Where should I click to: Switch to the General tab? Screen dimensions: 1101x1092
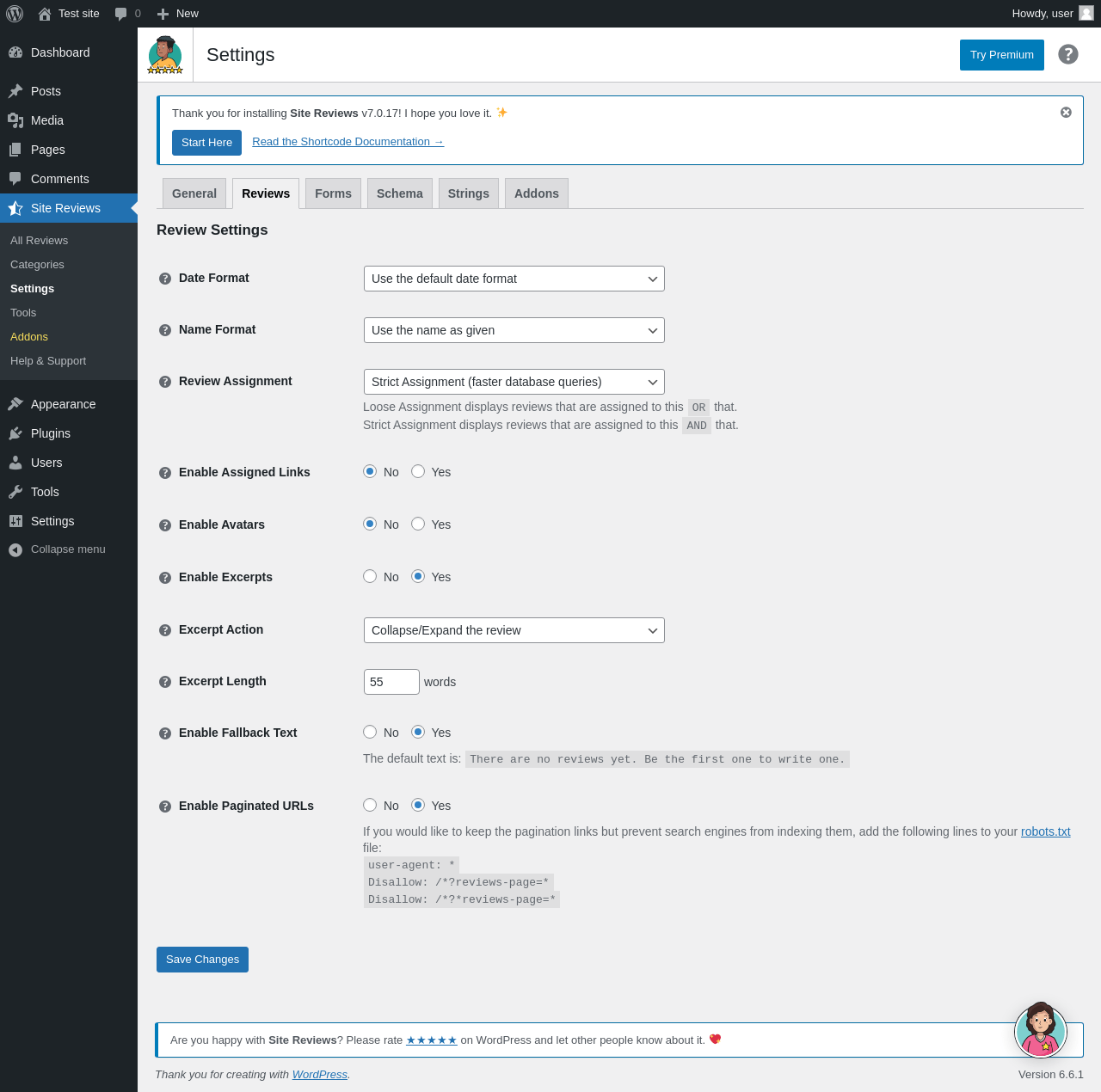point(194,193)
